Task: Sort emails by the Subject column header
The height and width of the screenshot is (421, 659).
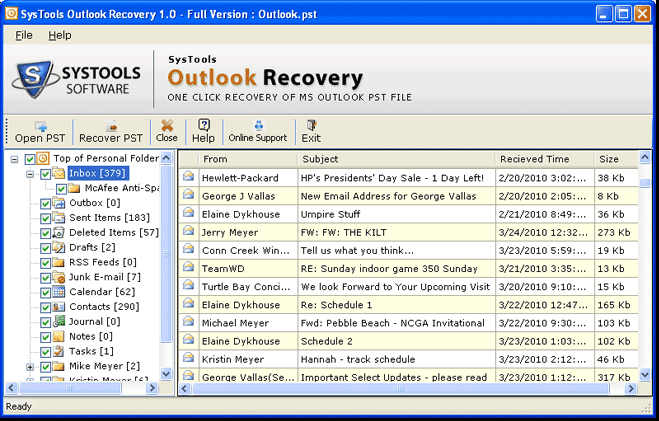Action: pyautogui.click(x=394, y=159)
